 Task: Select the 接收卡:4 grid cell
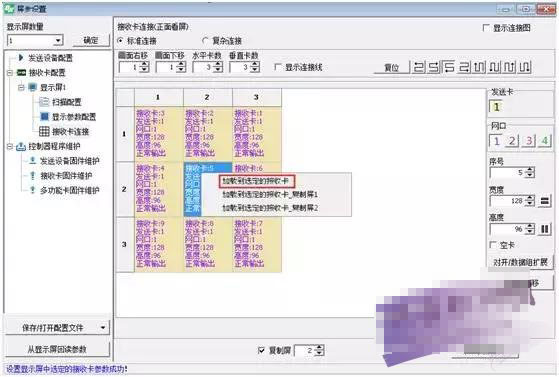click(x=159, y=189)
